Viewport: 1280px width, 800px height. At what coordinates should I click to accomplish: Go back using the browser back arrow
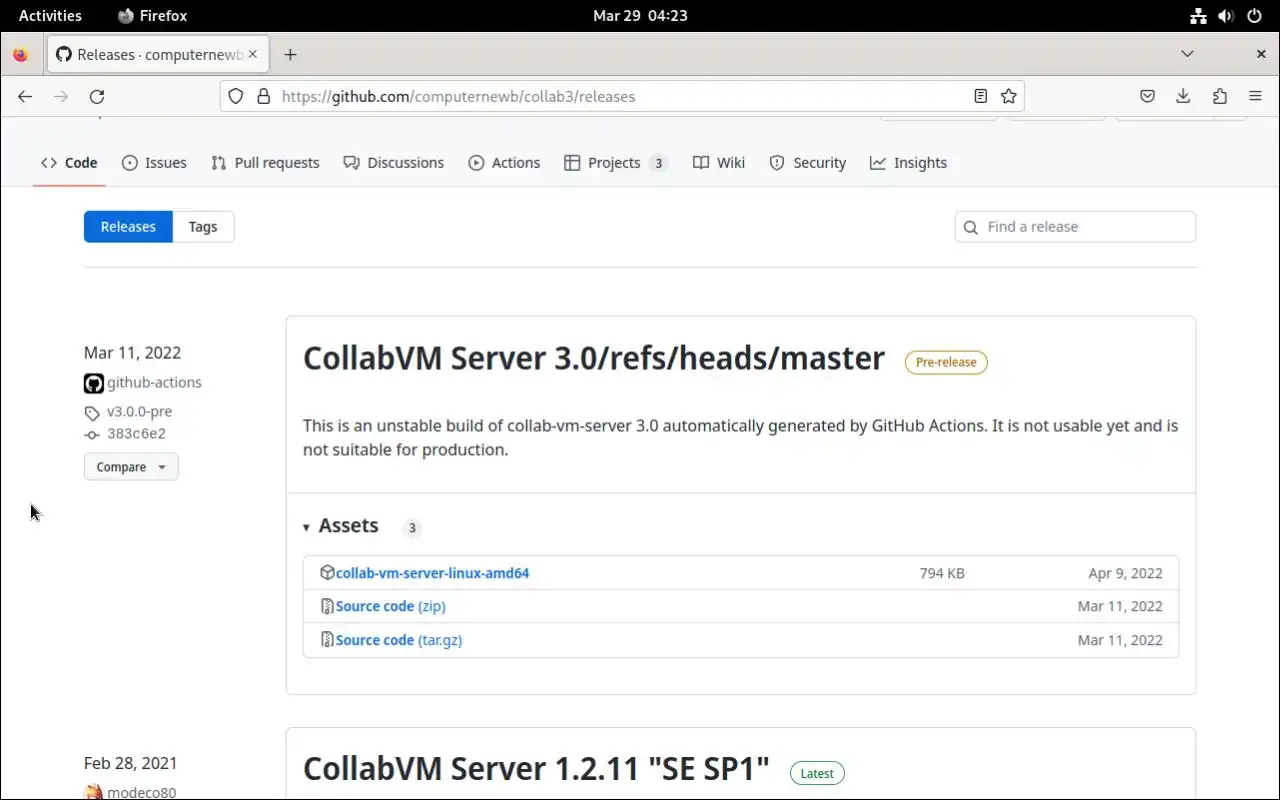click(x=25, y=96)
